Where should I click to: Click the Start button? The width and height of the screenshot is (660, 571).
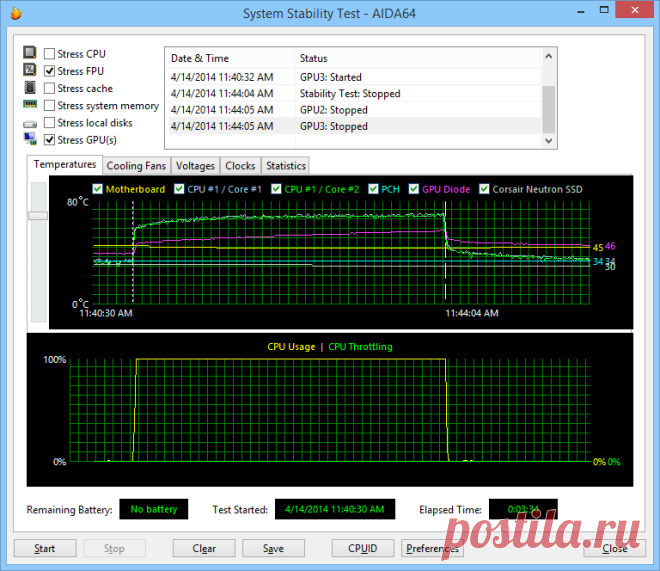click(x=45, y=548)
